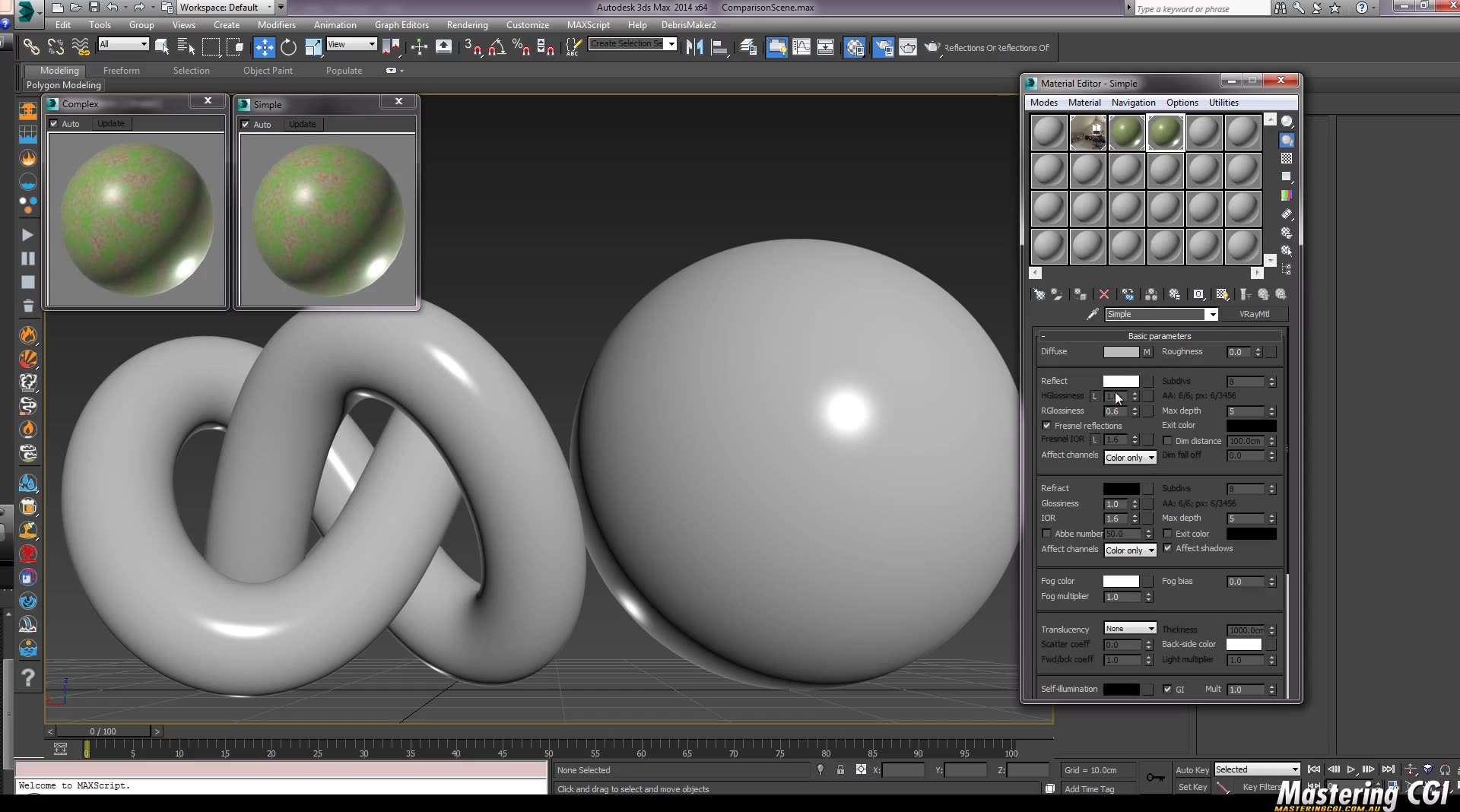Click Update in the Simple preview window
The image size is (1460, 812).
tap(302, 124)
